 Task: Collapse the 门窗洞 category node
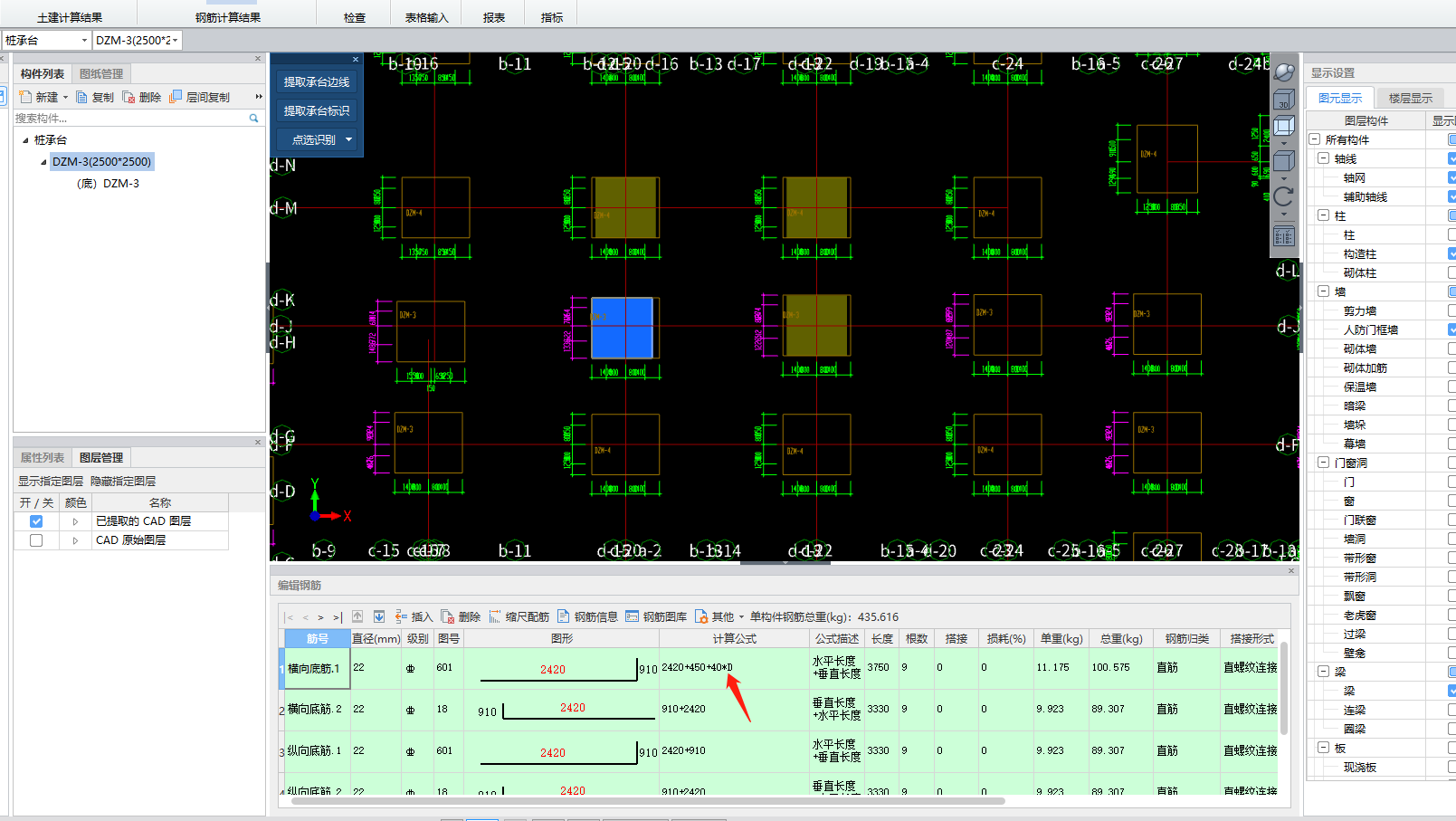[x=1324, y=463]
